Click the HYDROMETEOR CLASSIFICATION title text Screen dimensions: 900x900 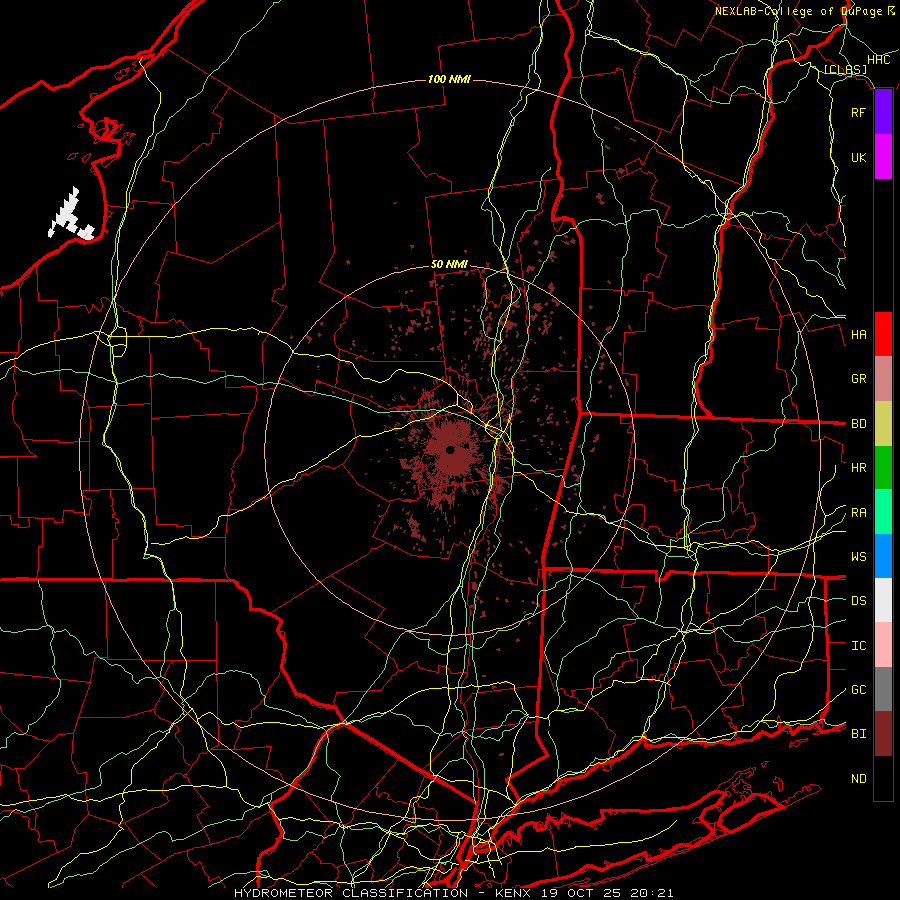click(x=453, y=893)
